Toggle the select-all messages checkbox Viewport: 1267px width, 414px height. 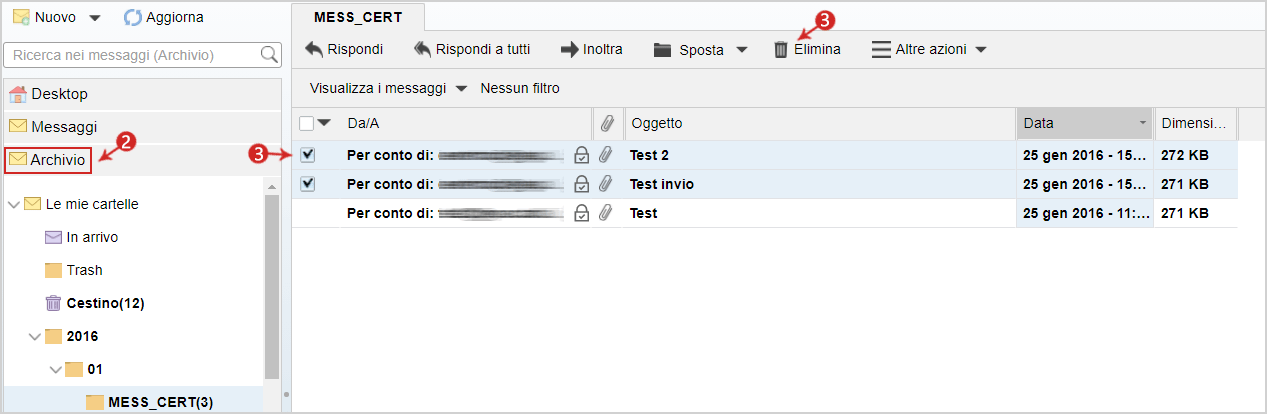[x=306, y=123]
